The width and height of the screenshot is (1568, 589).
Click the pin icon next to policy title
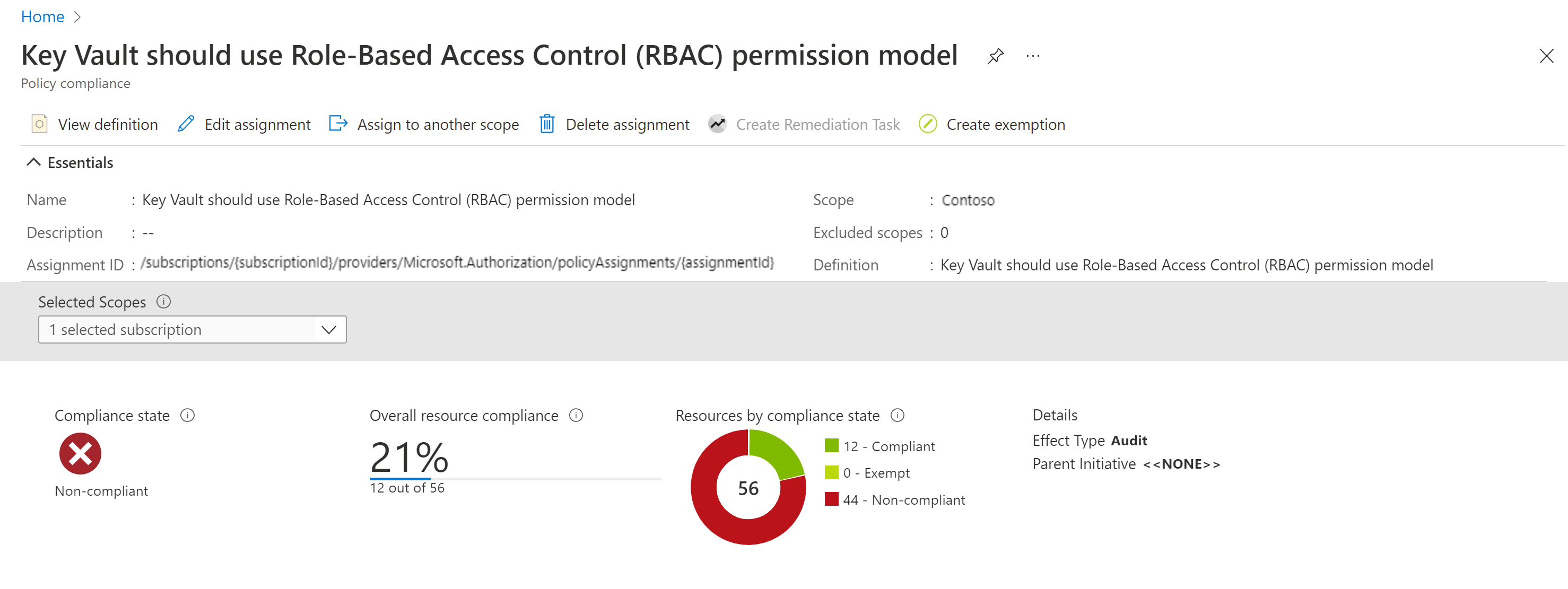click(x=992, y=56)
